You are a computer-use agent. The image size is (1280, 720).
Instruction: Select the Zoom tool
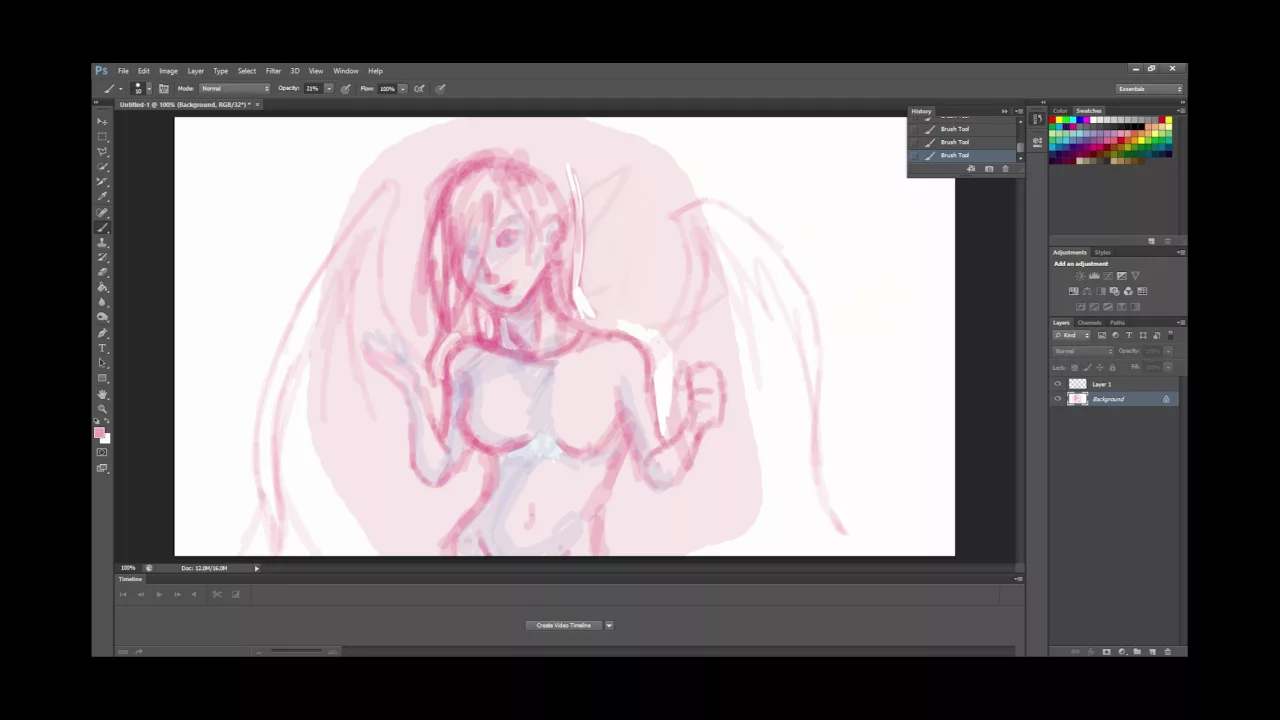[102, 408]
